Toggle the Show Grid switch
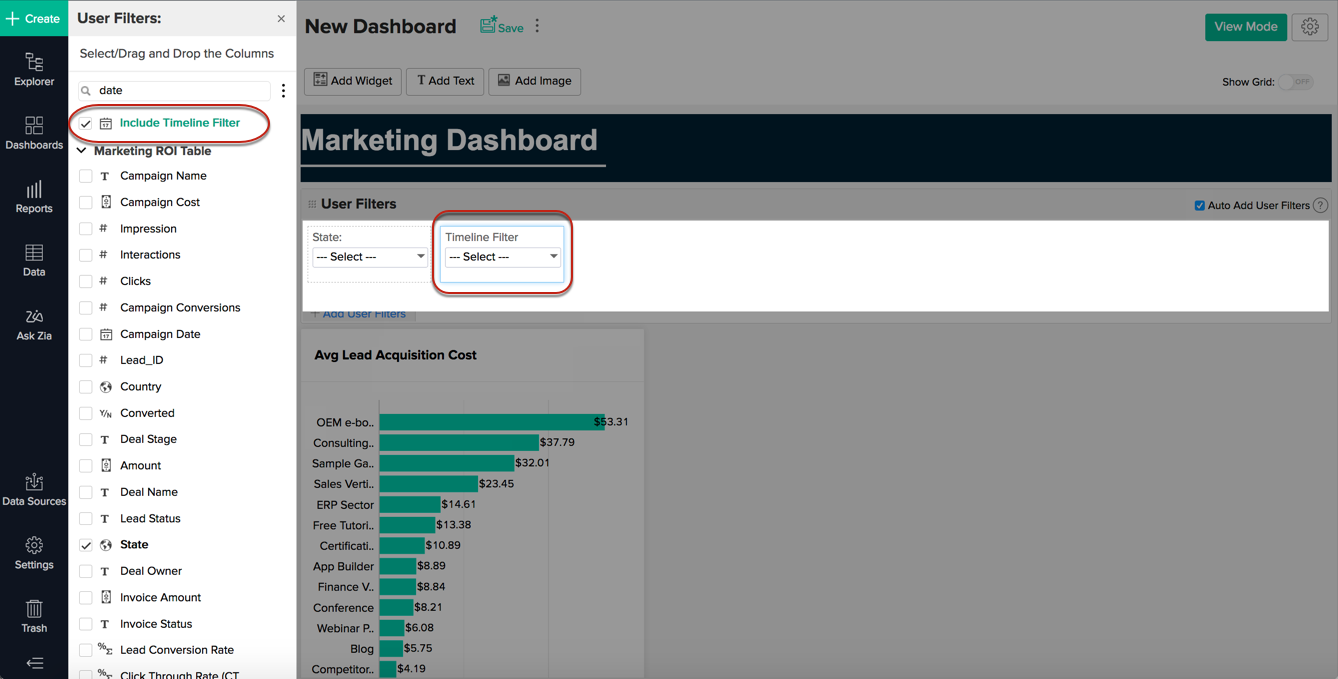Viewport: 1338px width, 679px height. (1296, 82)
